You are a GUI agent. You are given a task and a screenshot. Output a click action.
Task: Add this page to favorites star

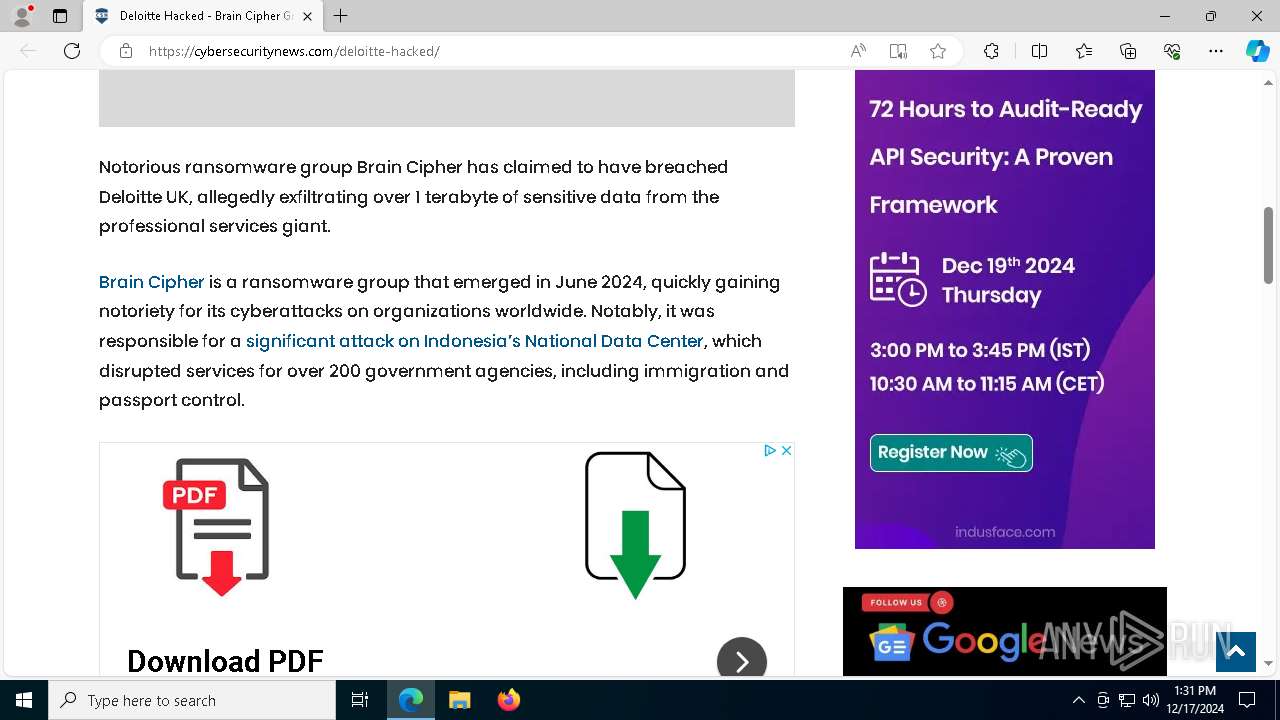tap(938, 51)
